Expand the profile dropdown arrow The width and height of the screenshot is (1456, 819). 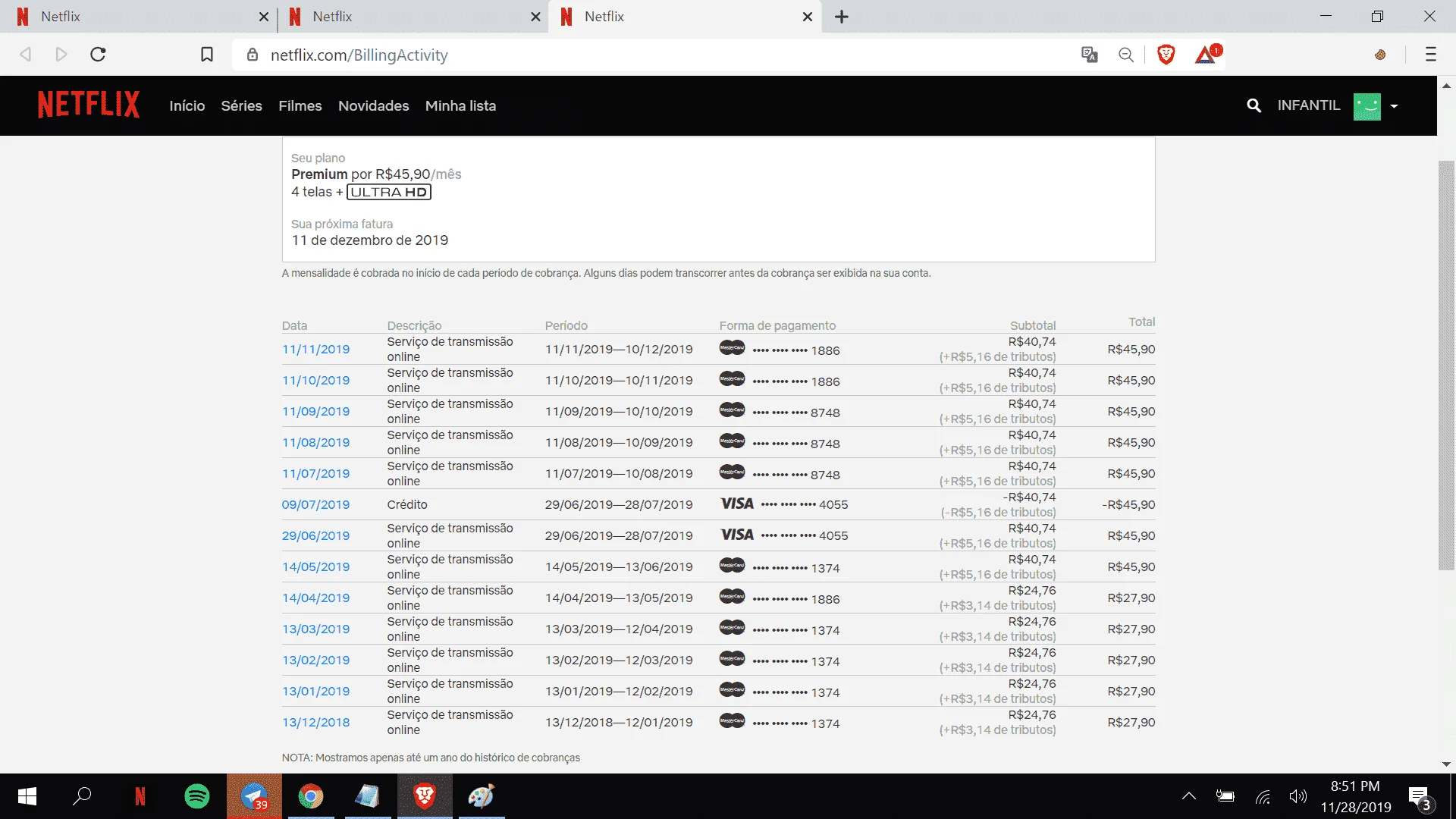[1394, 106]
